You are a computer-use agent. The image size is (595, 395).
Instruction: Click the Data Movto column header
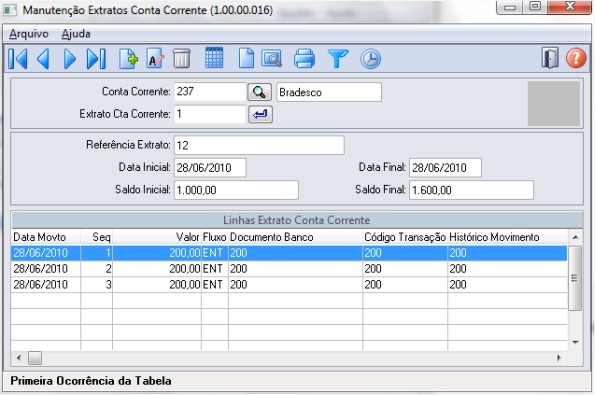[x=46, y=237]
